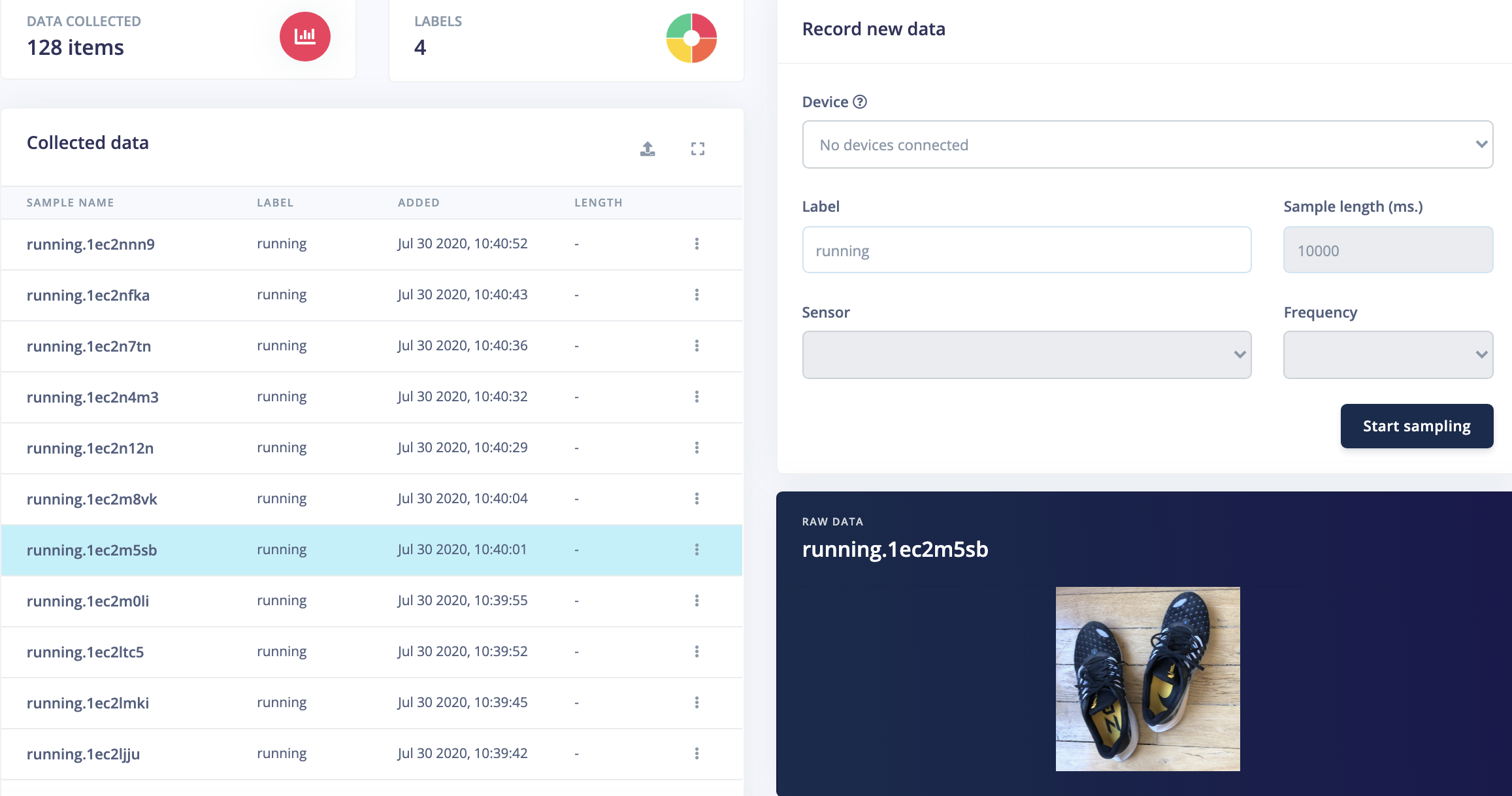Click the SAMPLE NAME column header

pyautogui.click(x=70, y=203)
